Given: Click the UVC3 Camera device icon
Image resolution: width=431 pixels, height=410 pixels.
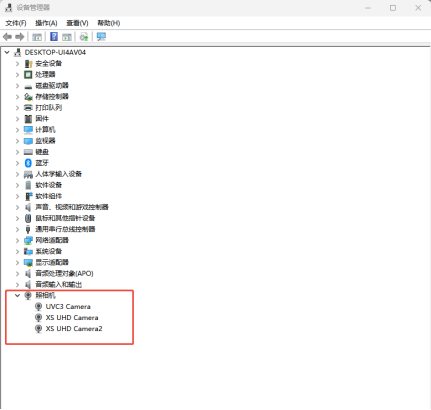Looking at the screenshot, I should 39,307.
